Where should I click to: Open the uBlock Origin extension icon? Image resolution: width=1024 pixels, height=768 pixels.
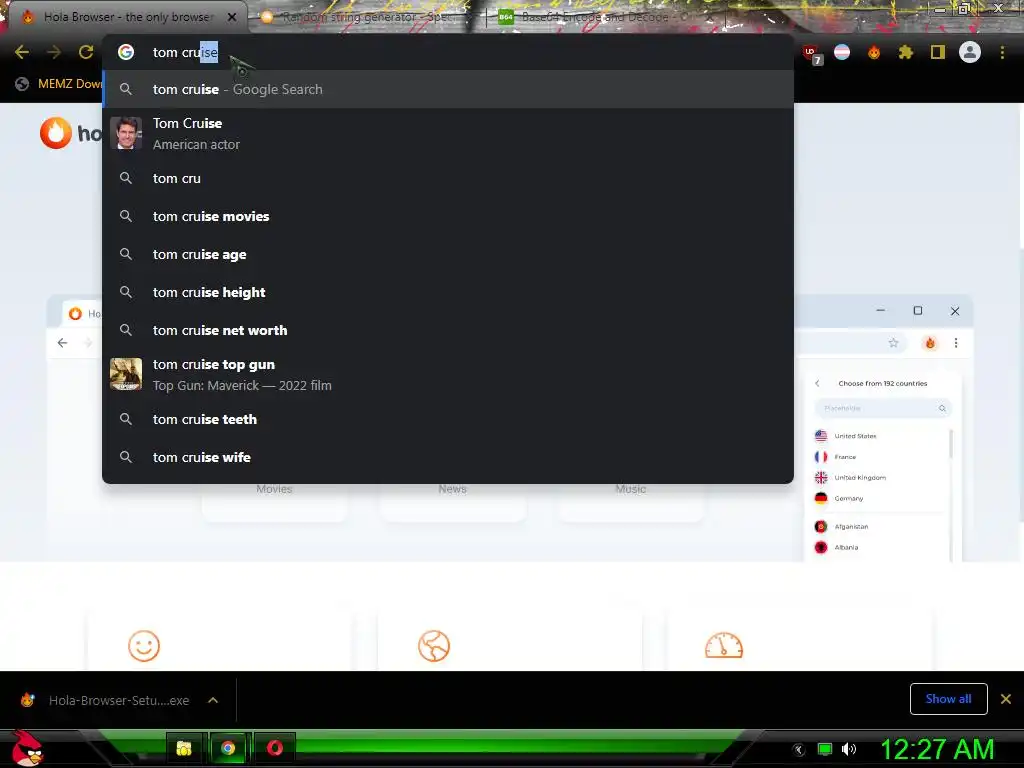pos(811,53)
